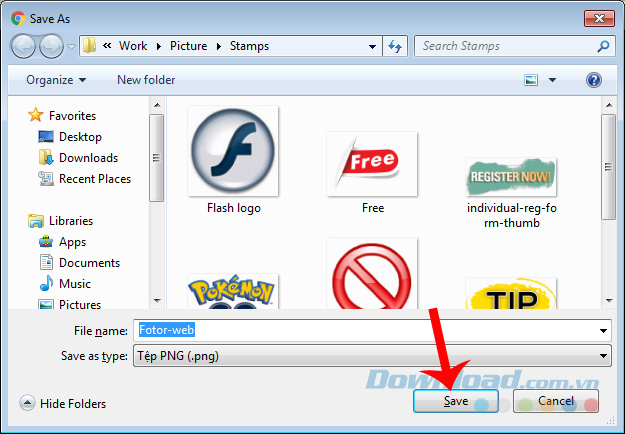Select the Stamps breadcrumb segment

249,46
